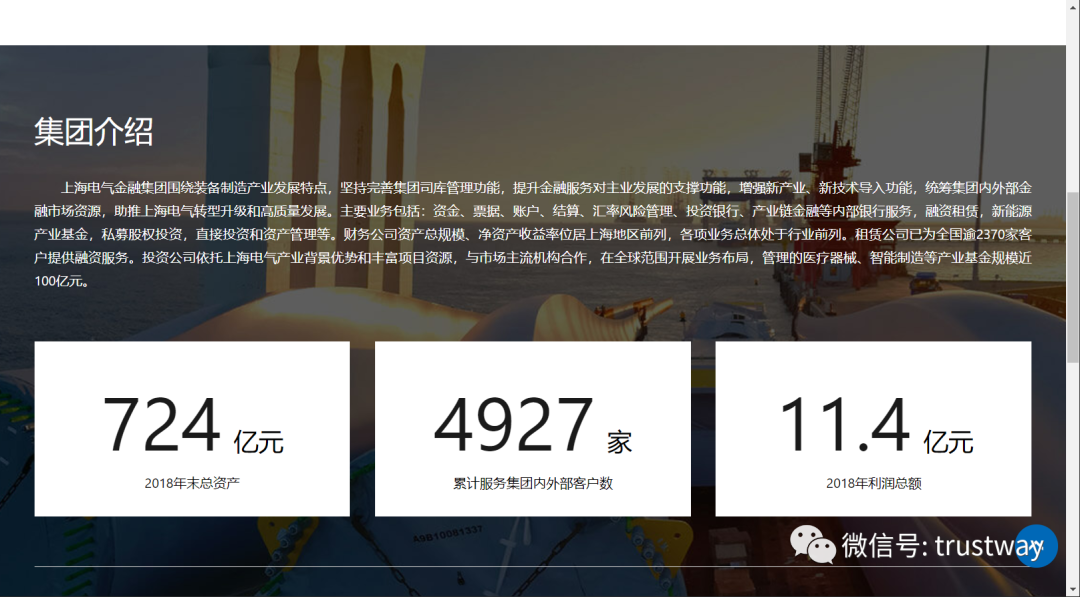
Task: Click the 4927 customer count figure
Action: coord(513,425)
